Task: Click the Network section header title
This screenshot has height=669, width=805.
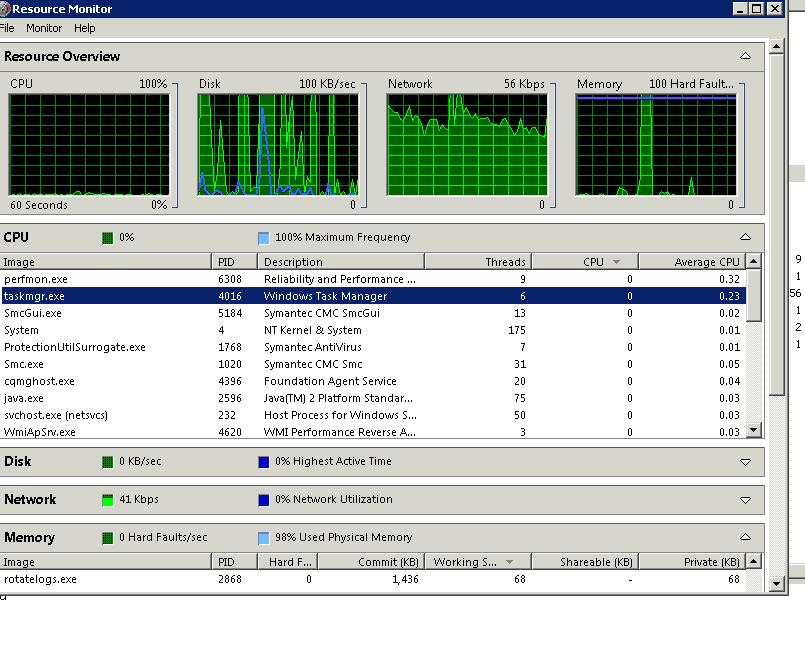Action: (x=30, y=500)
